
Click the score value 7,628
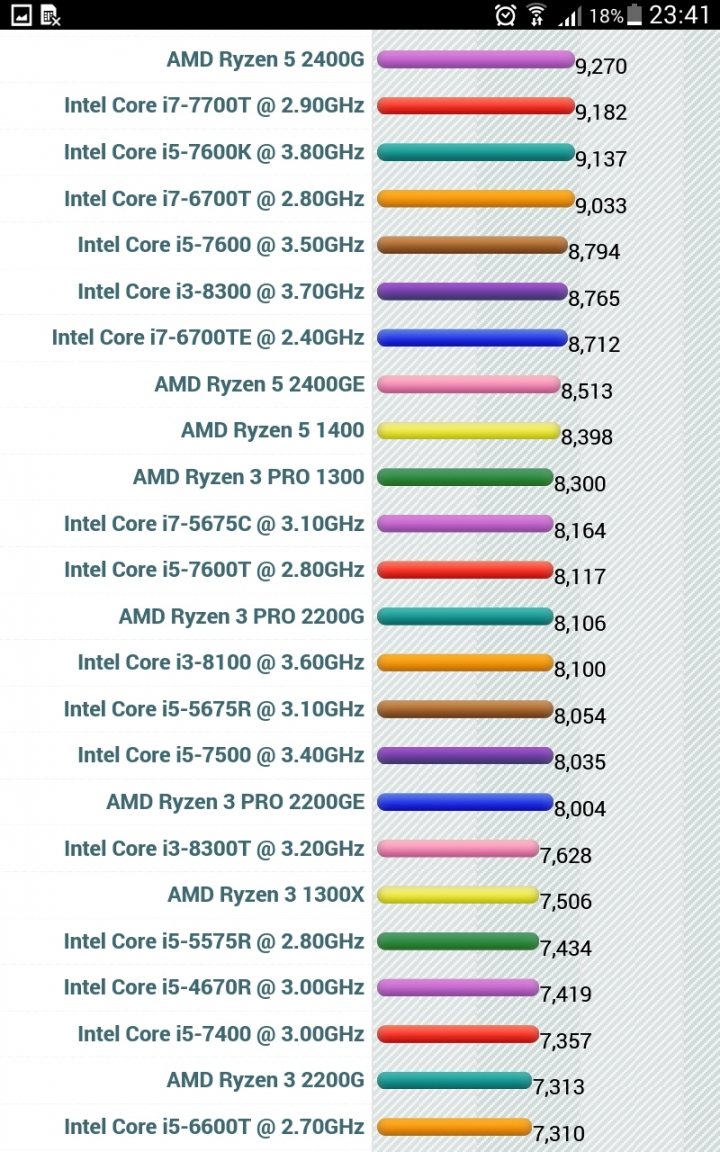coord(566,855)
